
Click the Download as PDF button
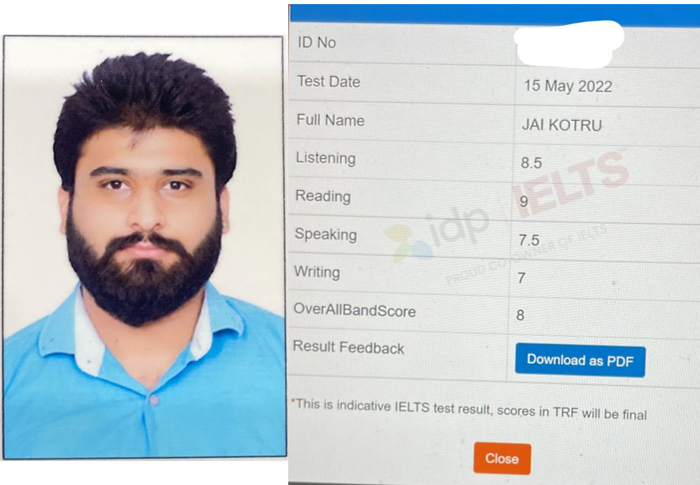tap(580, 360)
